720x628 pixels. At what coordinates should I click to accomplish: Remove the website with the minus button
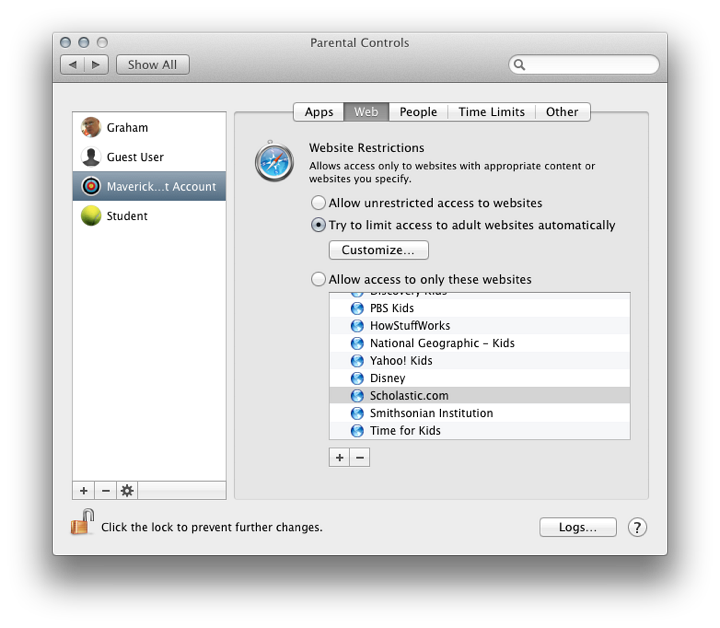click(x=360, y=458)
